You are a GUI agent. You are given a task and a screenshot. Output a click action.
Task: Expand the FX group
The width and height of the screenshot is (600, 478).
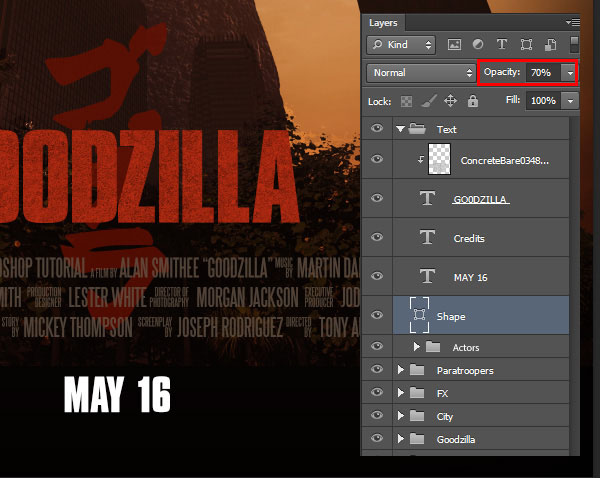pyautogui.click(x=401, y=393)
